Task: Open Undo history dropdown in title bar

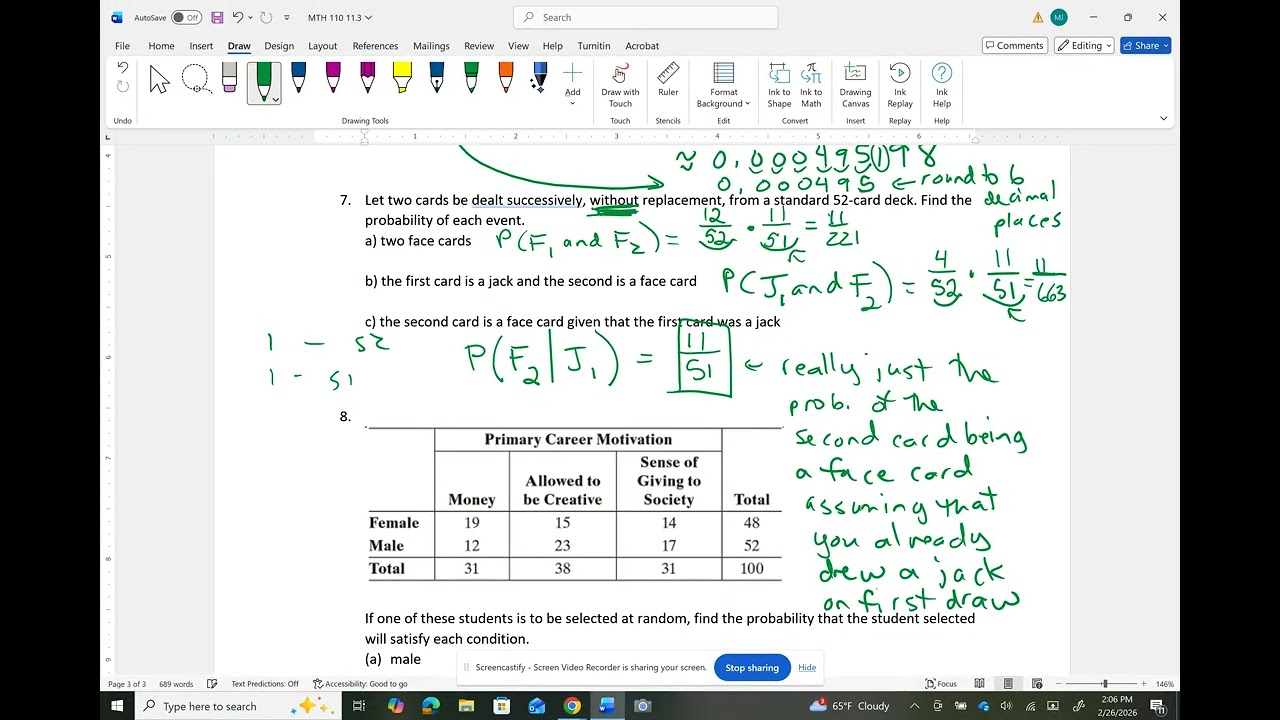Action: [x=249, y=17]
